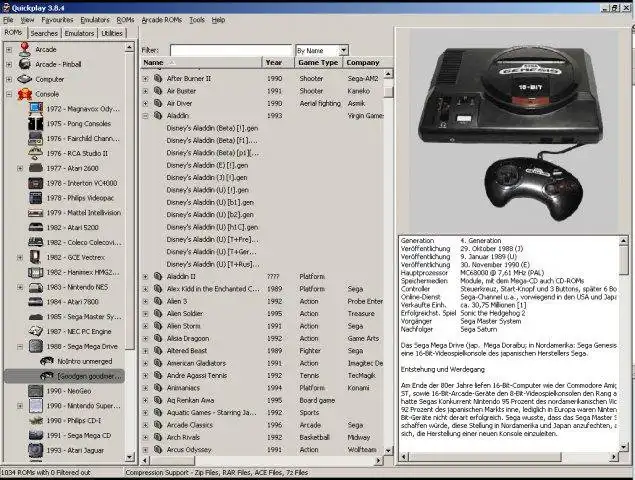635x480 pixels.
Task: Open the Arcade ROMs menu
Action: pos(162,20)
